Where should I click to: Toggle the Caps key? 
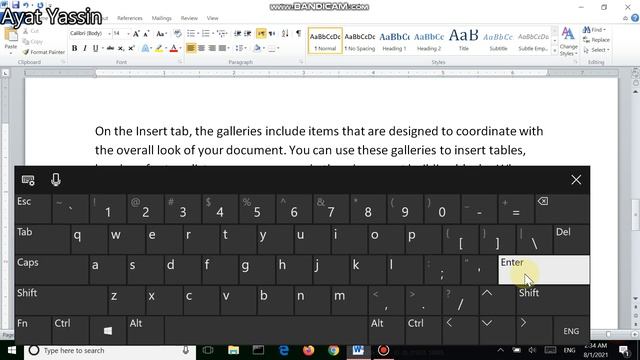click(x=51, y=269)
